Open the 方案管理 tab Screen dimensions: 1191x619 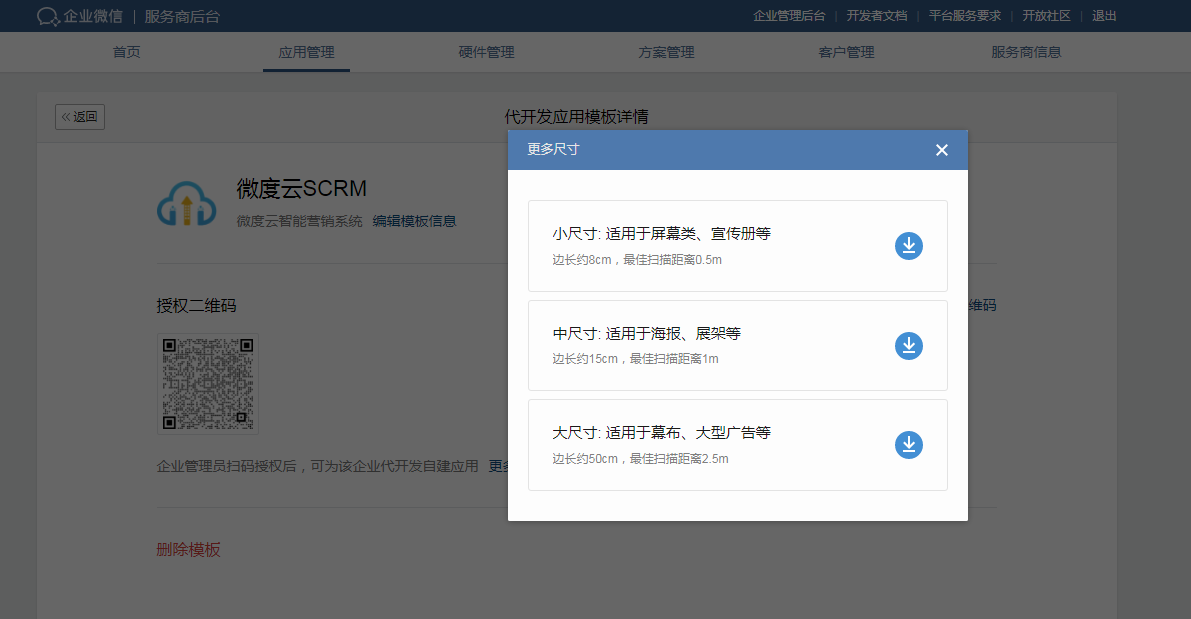click(x=666, y=52)
